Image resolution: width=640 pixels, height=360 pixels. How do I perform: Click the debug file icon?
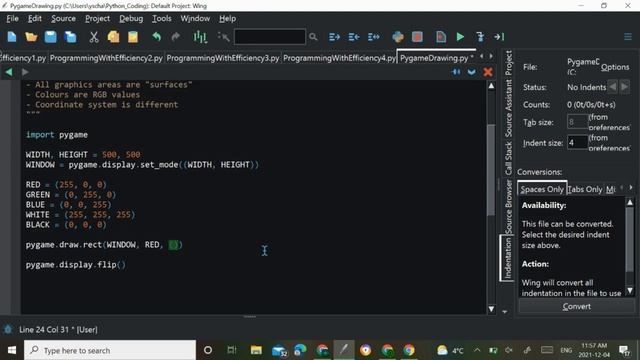pos(441,37)
